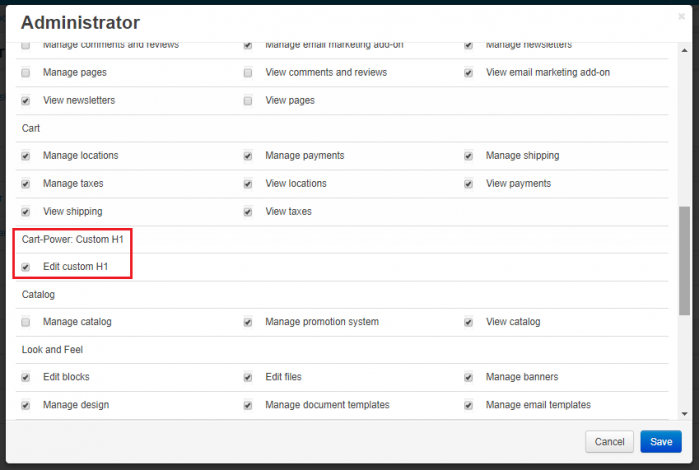This screenshot has height=470, width=700.
Task: Uncheck Edit blocks permission
Action: pyautogui.click(x=25, y=377)
